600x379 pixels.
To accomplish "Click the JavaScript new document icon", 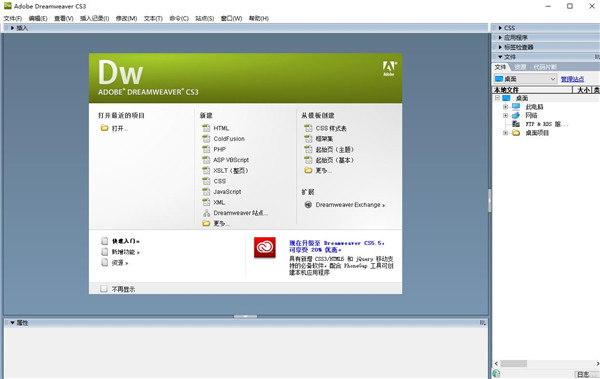I will (206, 191).
